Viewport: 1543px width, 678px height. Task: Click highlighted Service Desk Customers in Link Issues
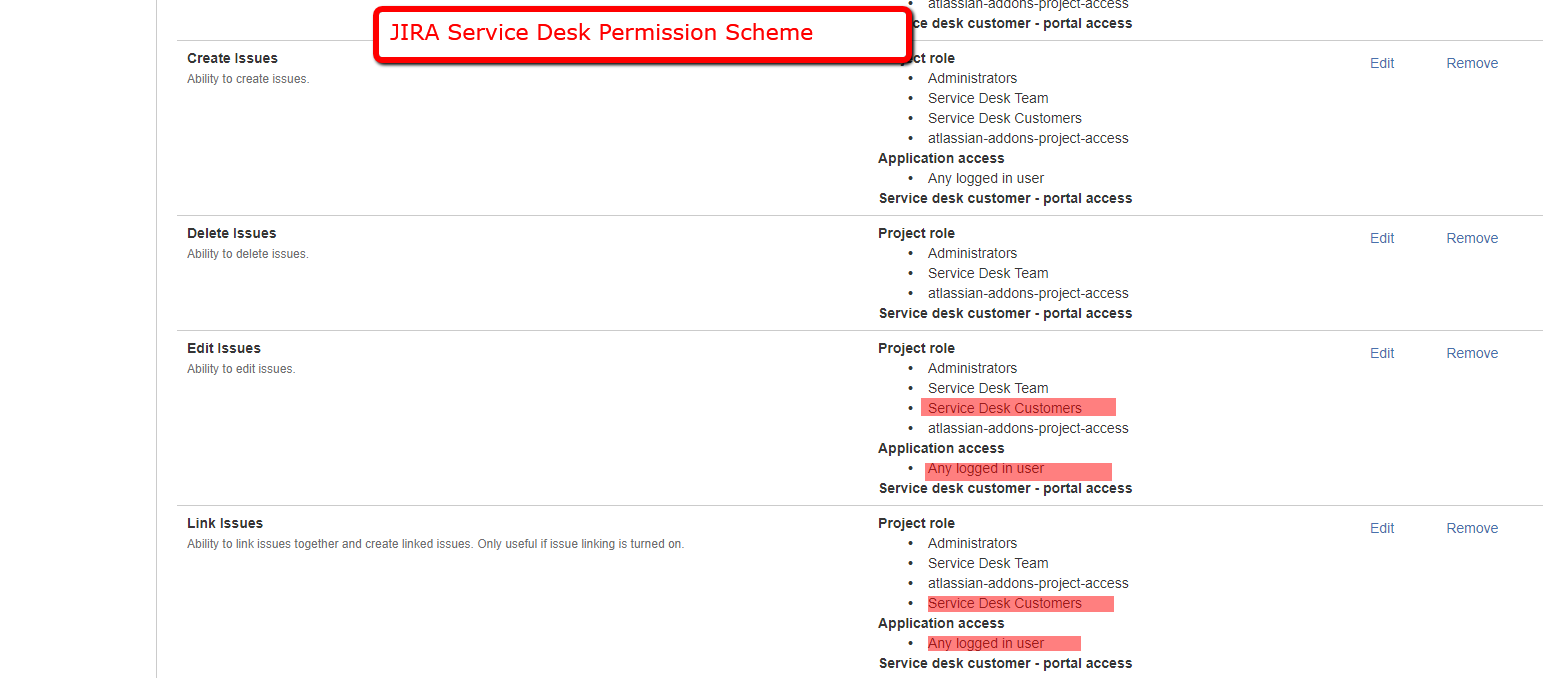coord(1005,603)
